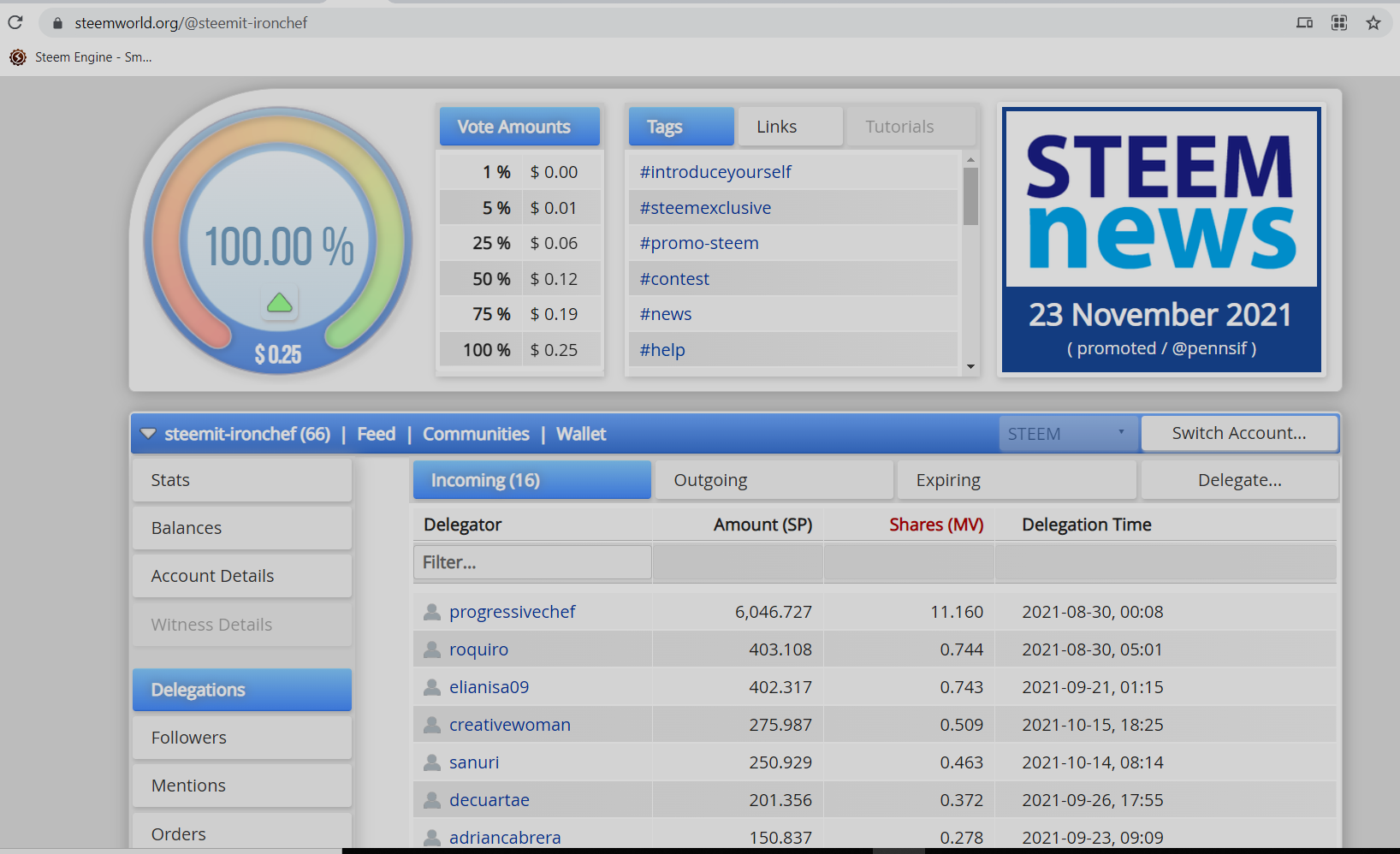Open the roquiro delegator profile
The image size is (1400, 854).
tap(478, 649)
